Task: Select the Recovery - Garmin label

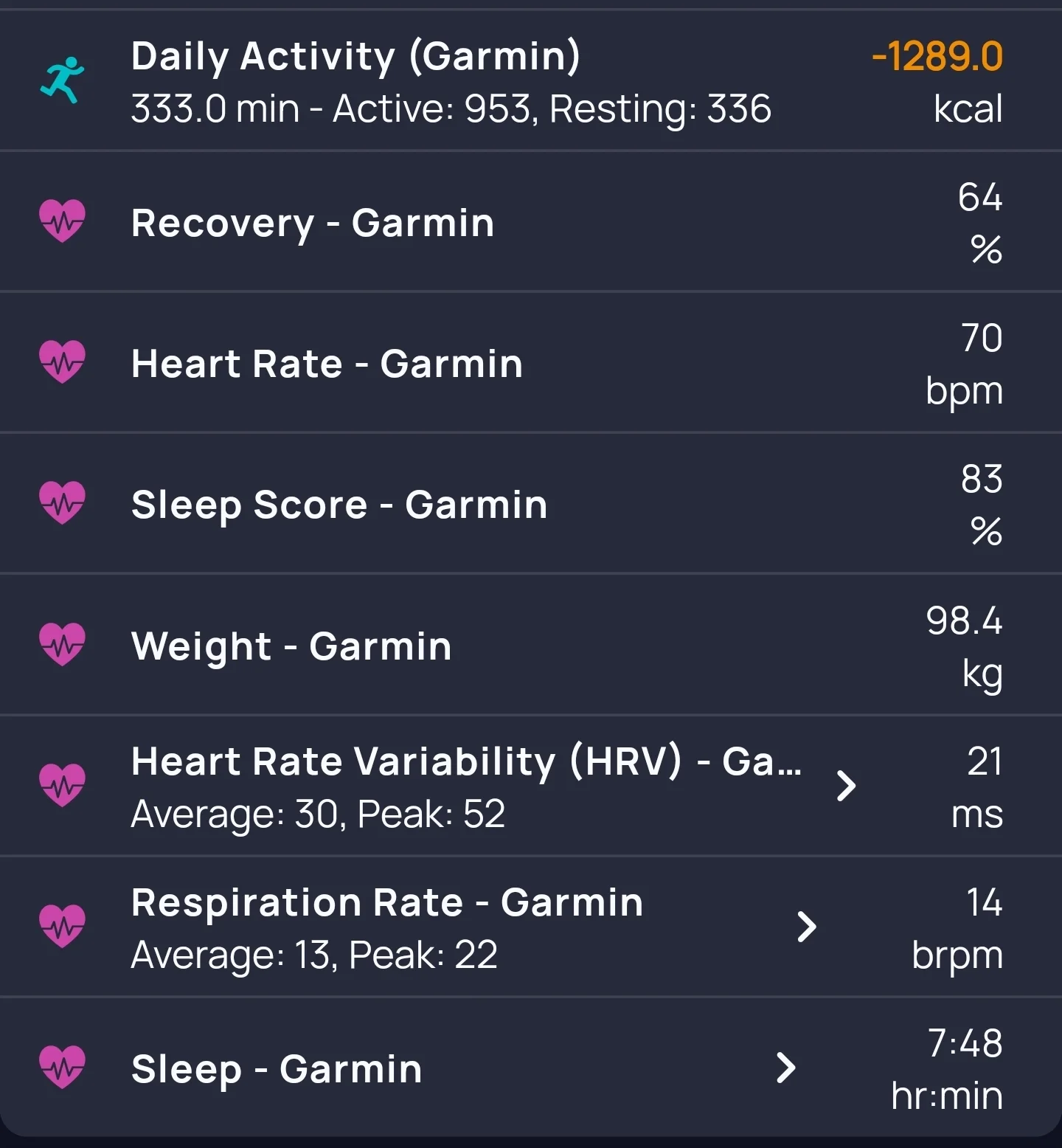Action: point(313,222)
